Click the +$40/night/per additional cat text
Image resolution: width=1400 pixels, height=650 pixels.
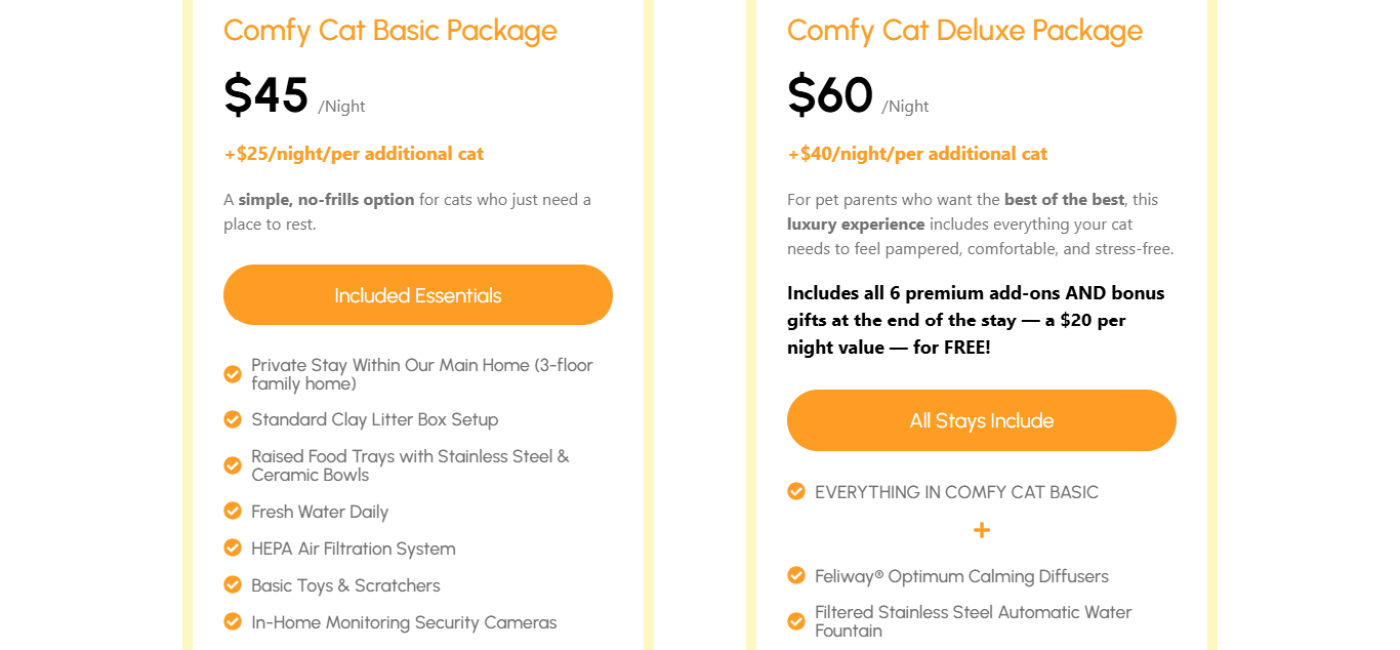coord(917,154)
